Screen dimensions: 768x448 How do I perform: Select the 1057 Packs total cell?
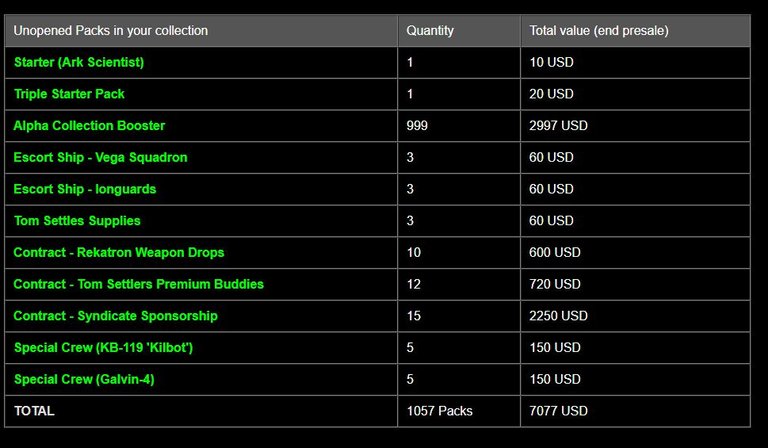[x=440, y=411]
